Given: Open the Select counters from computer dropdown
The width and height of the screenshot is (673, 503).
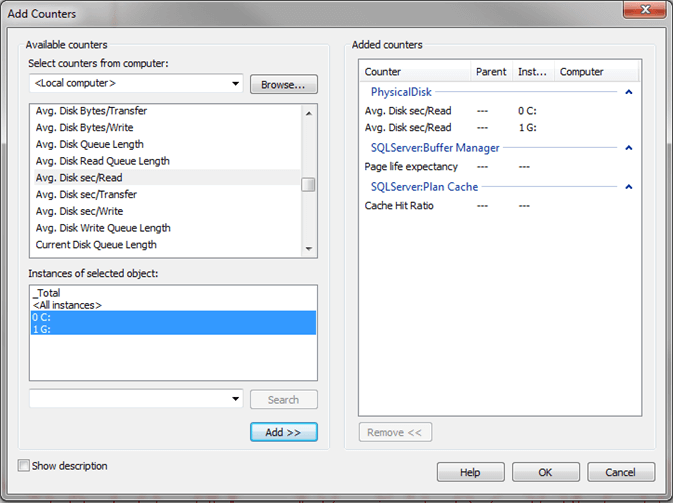Looking at the screenshot, I should pyautogui.click(x=235, y=83).
